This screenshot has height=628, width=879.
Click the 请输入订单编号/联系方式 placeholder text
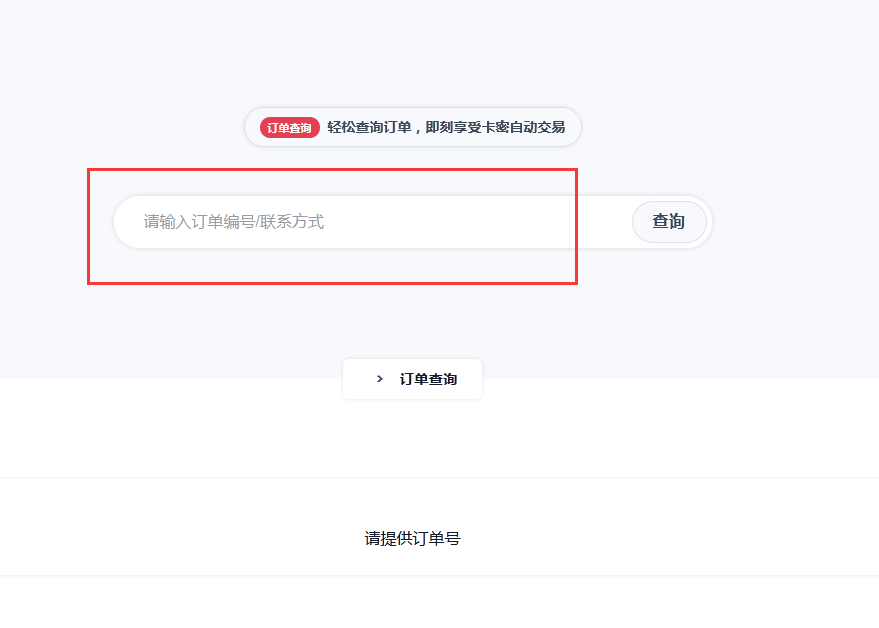[x=234, y=222]
